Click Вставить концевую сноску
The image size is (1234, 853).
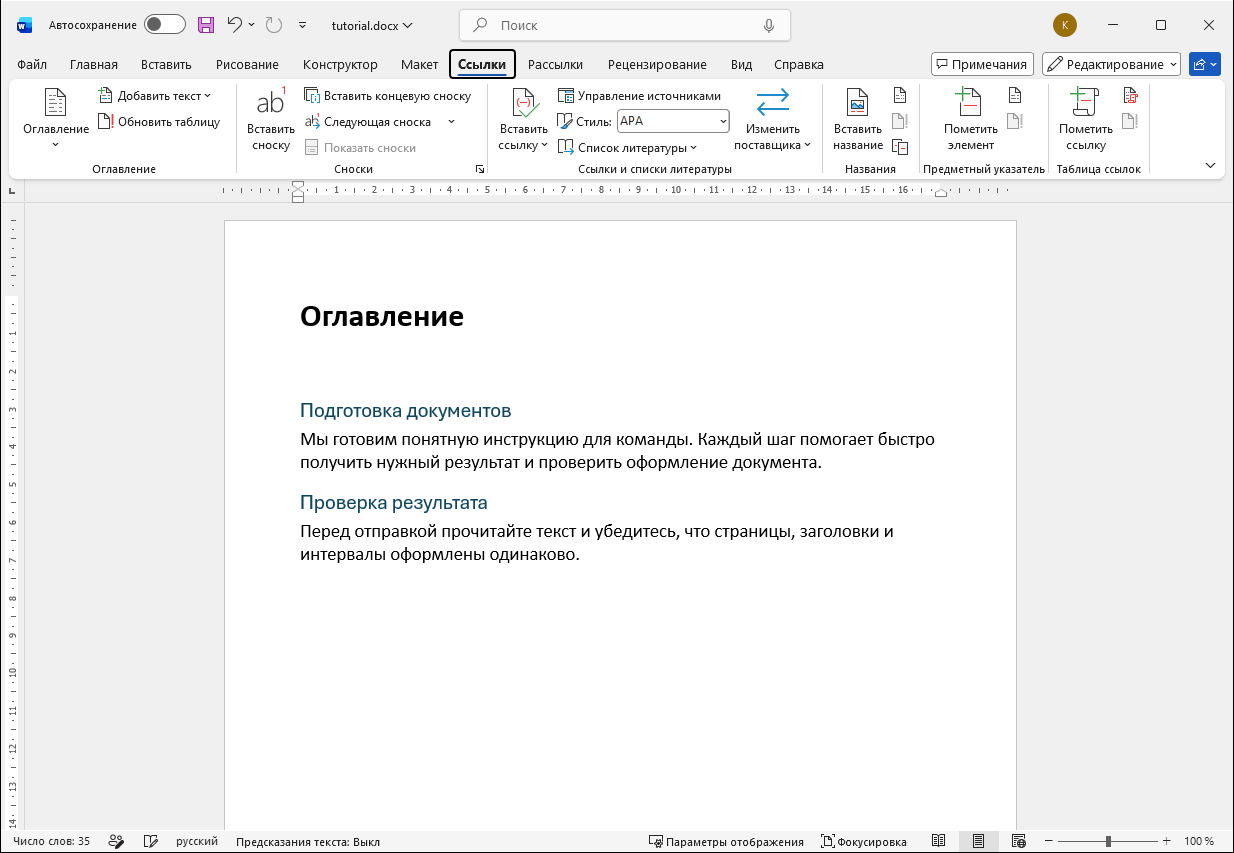386,96
